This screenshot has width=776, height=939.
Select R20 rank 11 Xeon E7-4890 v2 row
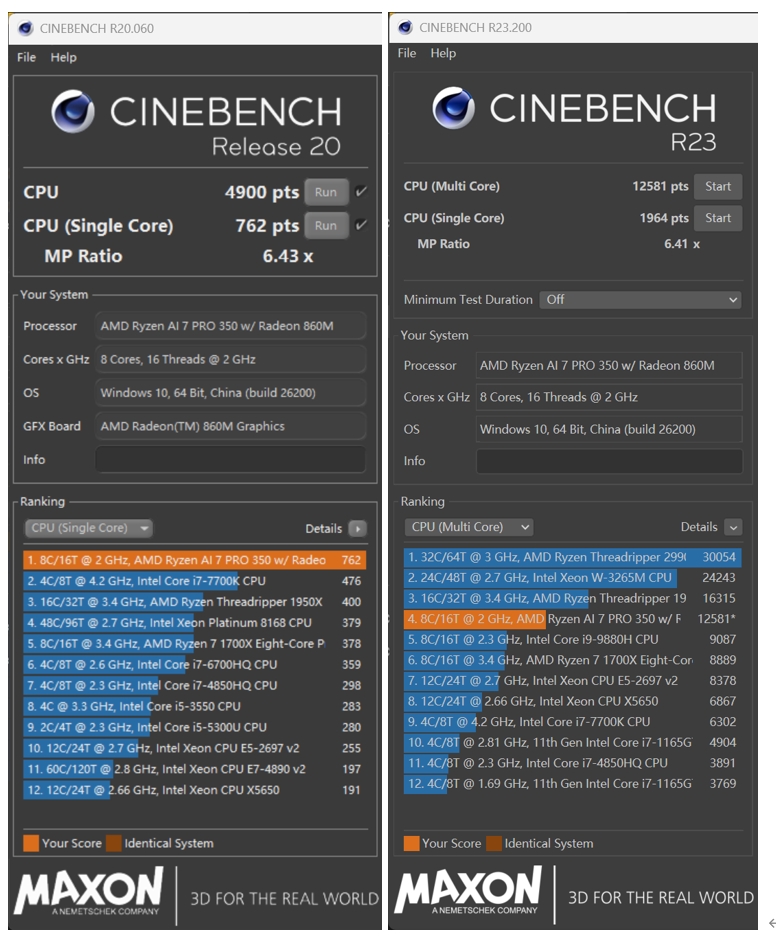click(195, 769)
